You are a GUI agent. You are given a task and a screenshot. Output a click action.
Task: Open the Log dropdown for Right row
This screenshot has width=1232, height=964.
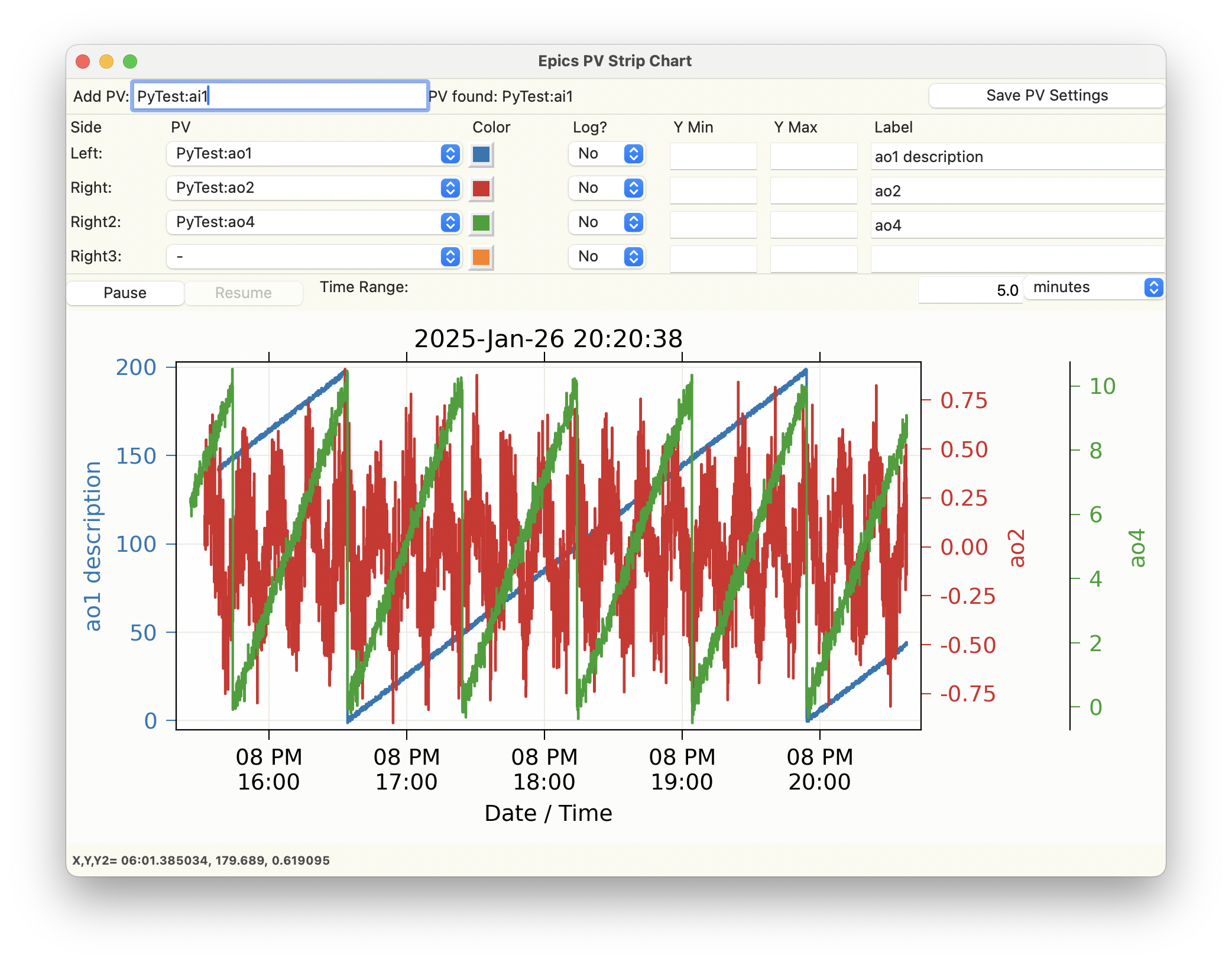pyautogui.click(x=607, y=188)
